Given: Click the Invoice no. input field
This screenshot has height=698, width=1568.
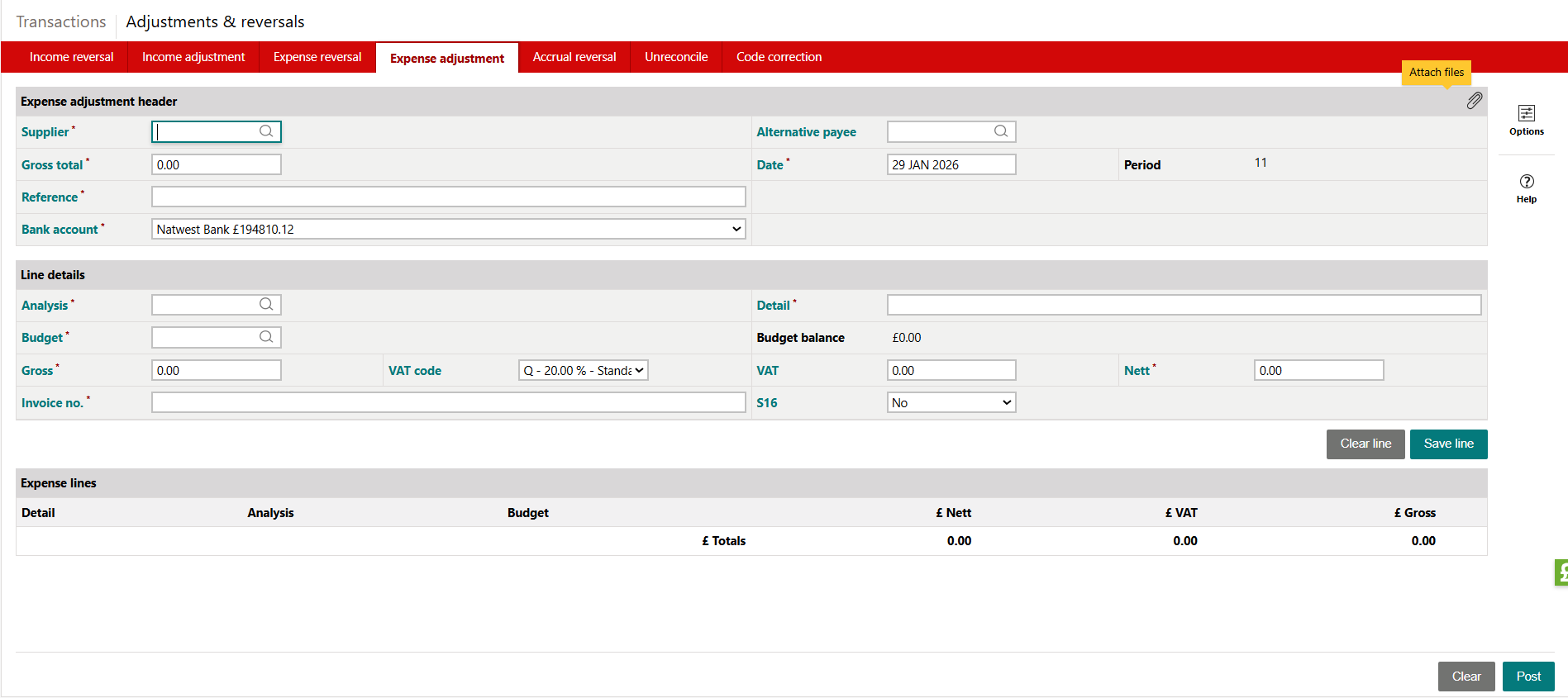Looking at the screenshot, I should (x=449, y=402).
